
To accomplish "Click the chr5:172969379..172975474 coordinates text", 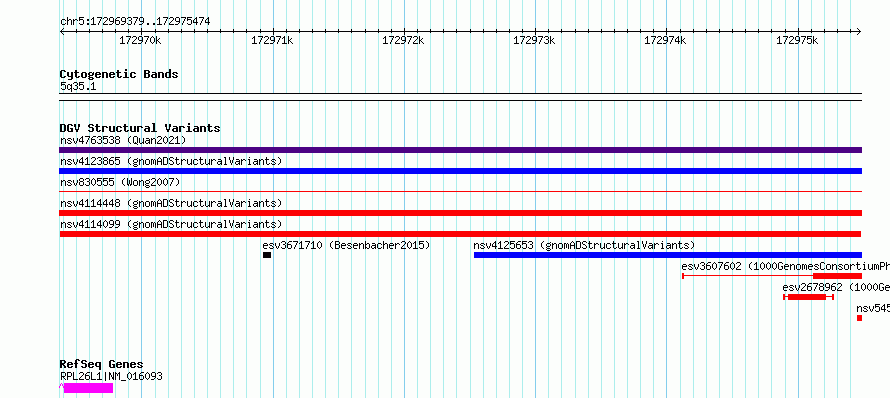I will [x=135, y=22].
